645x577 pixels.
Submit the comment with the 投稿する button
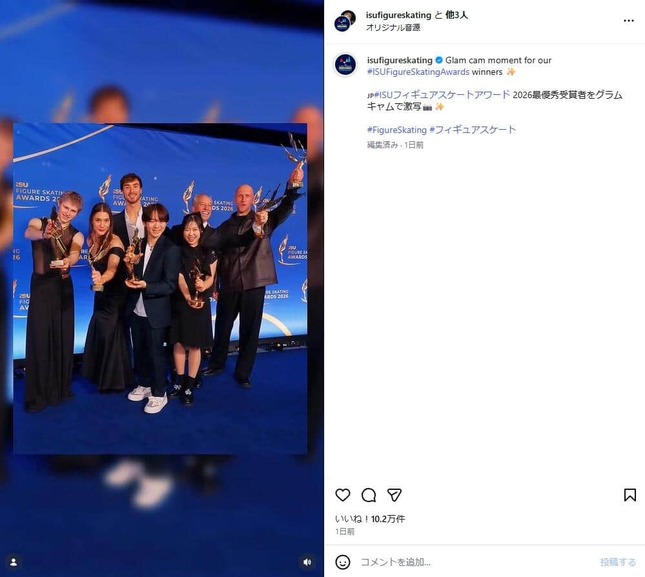coord(618,562)
